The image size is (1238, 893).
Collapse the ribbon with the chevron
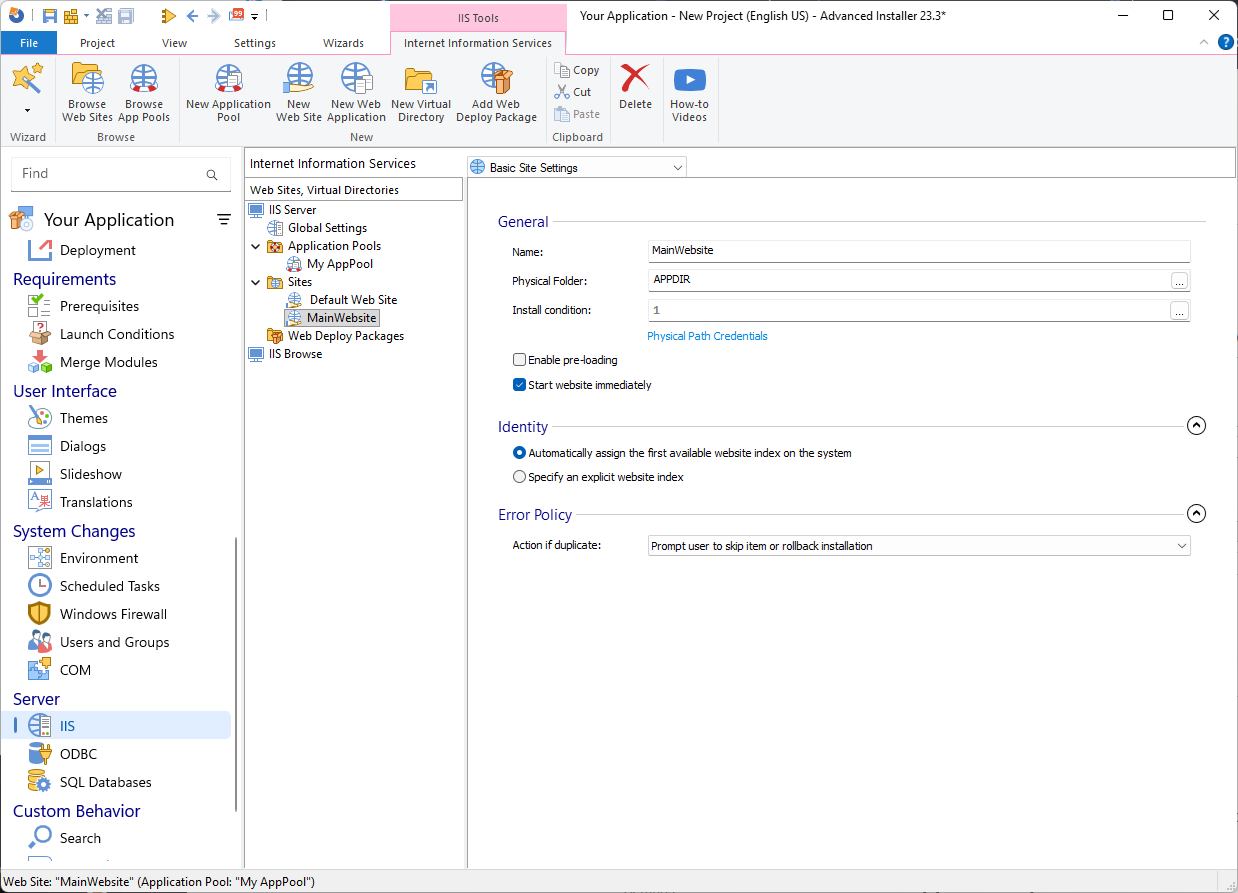[x=1204, y=42]
